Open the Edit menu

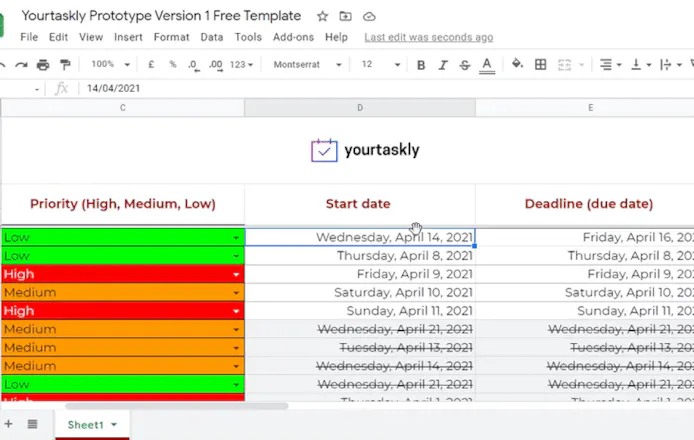tap(58, 37)
